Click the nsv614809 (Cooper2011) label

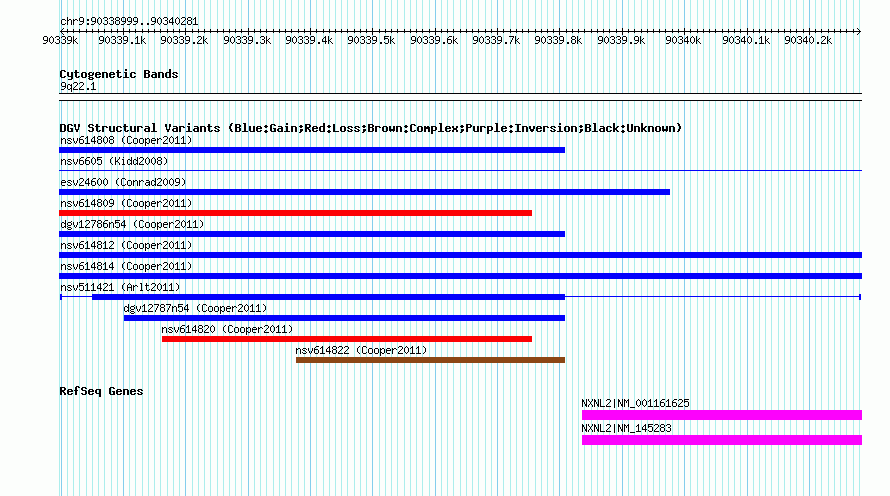pos(126,203)
